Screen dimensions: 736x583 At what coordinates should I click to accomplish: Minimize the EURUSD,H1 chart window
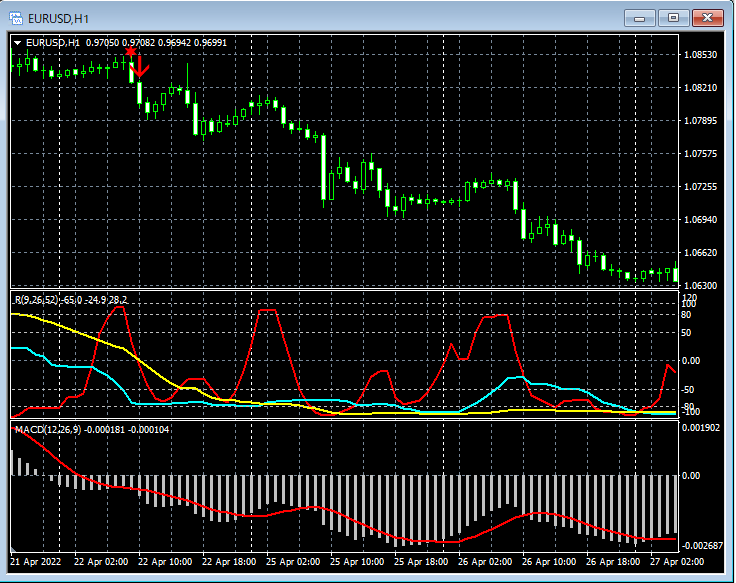[x=640, y=18]
